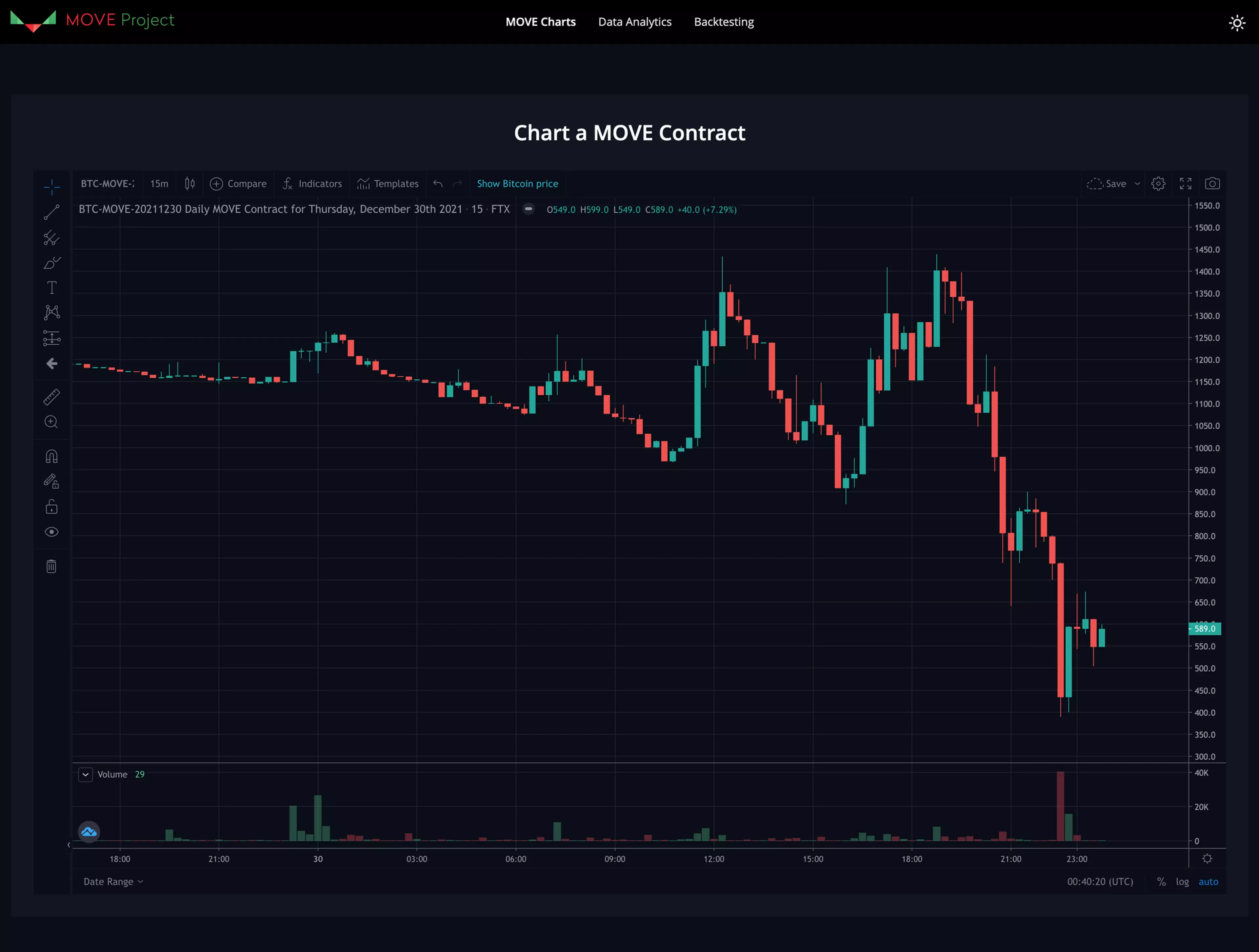1259x952 pixels.
Task: Open chart settings gear
Action: click(1158, 184)
